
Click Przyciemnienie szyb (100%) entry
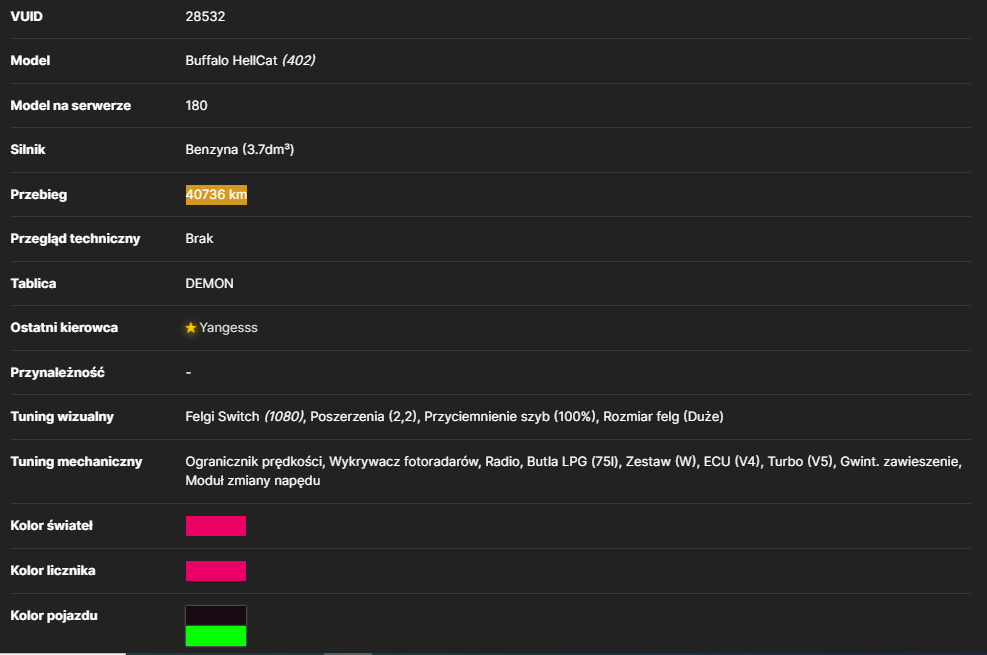click(x=510, y=417)
